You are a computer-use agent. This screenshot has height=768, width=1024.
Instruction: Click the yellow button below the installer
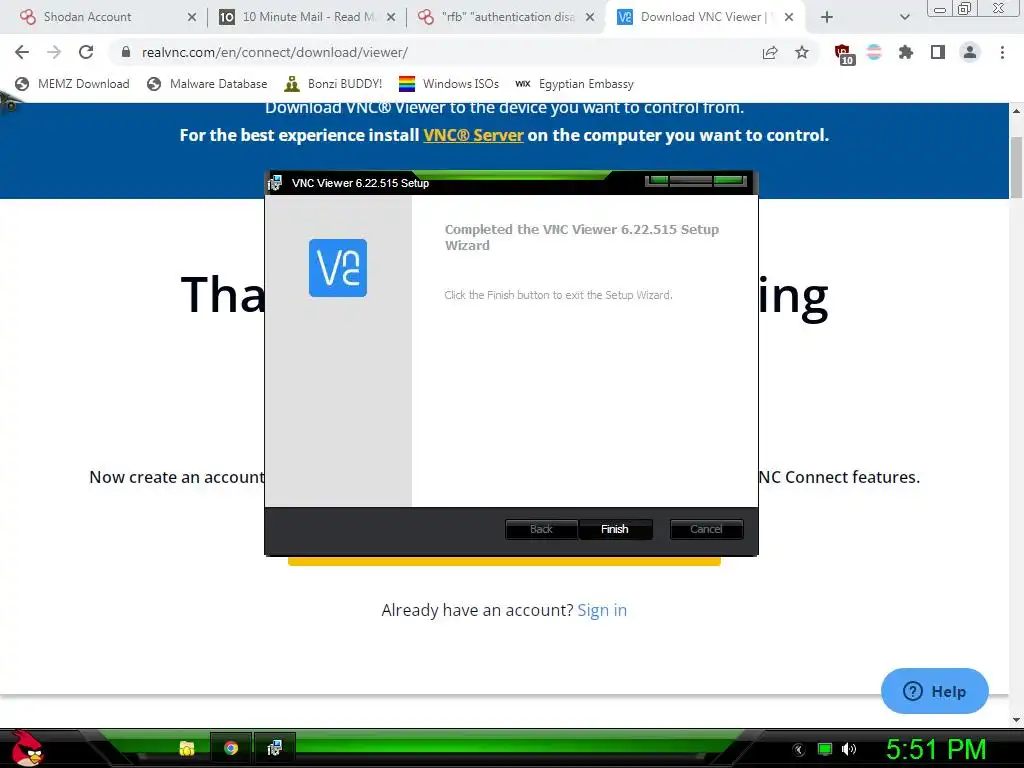pyautogui.click(x=504, y=561)
